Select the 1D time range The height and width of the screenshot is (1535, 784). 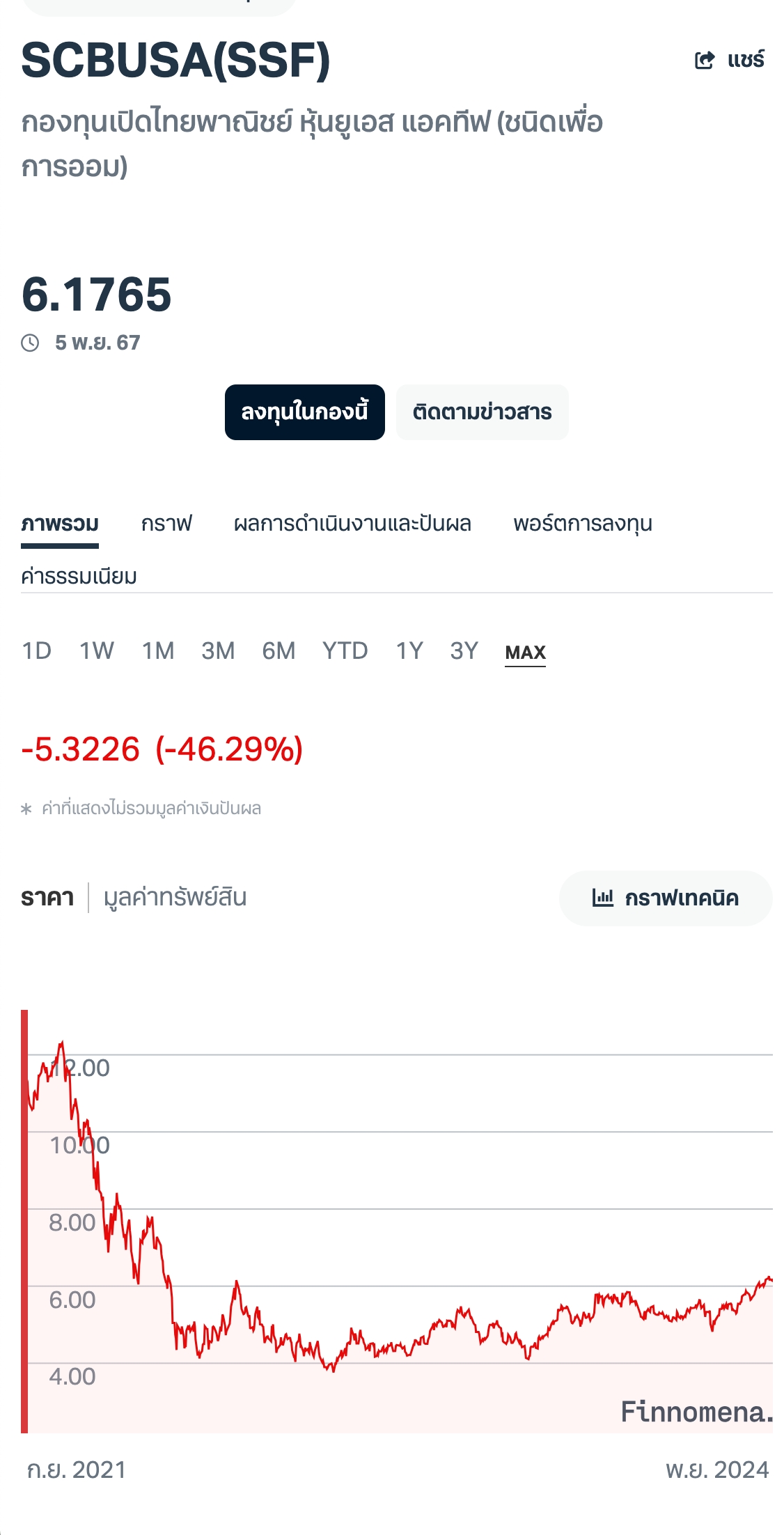tap(37, 651)
